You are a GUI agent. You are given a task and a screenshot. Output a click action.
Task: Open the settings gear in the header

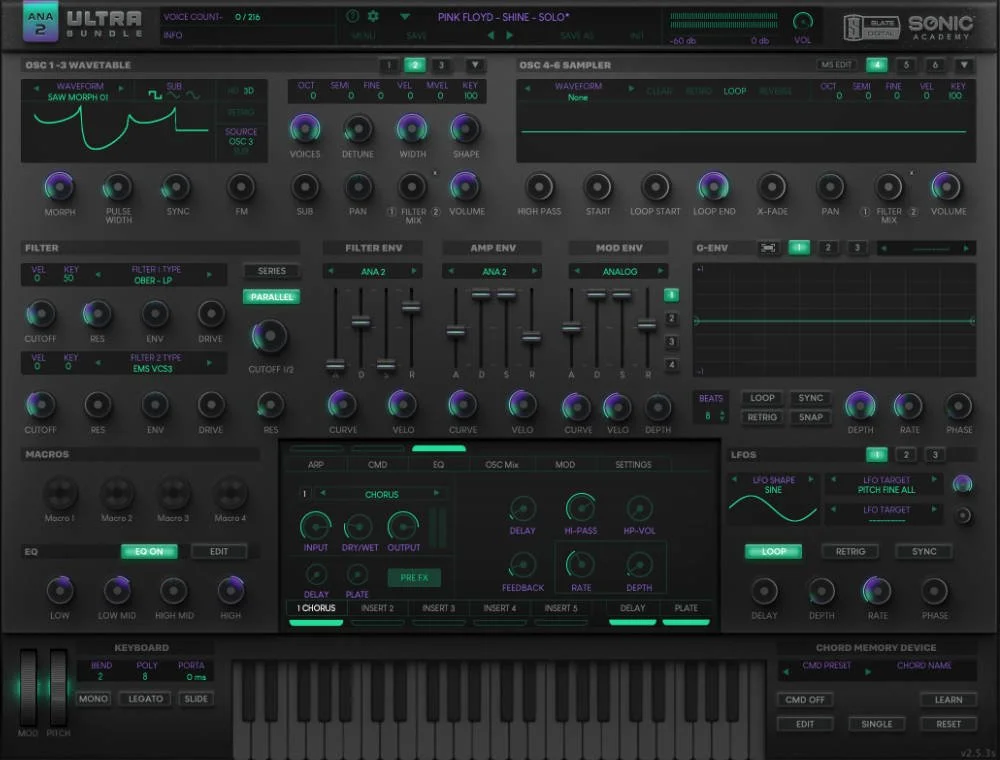[x=373, y=16]
